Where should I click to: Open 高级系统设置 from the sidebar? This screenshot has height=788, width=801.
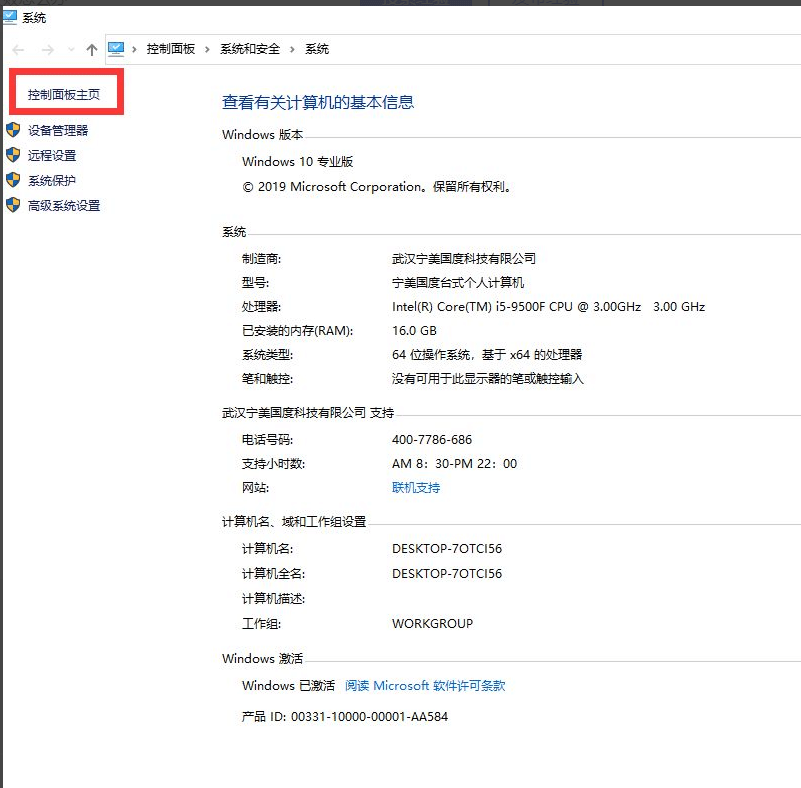coord(58,205)
